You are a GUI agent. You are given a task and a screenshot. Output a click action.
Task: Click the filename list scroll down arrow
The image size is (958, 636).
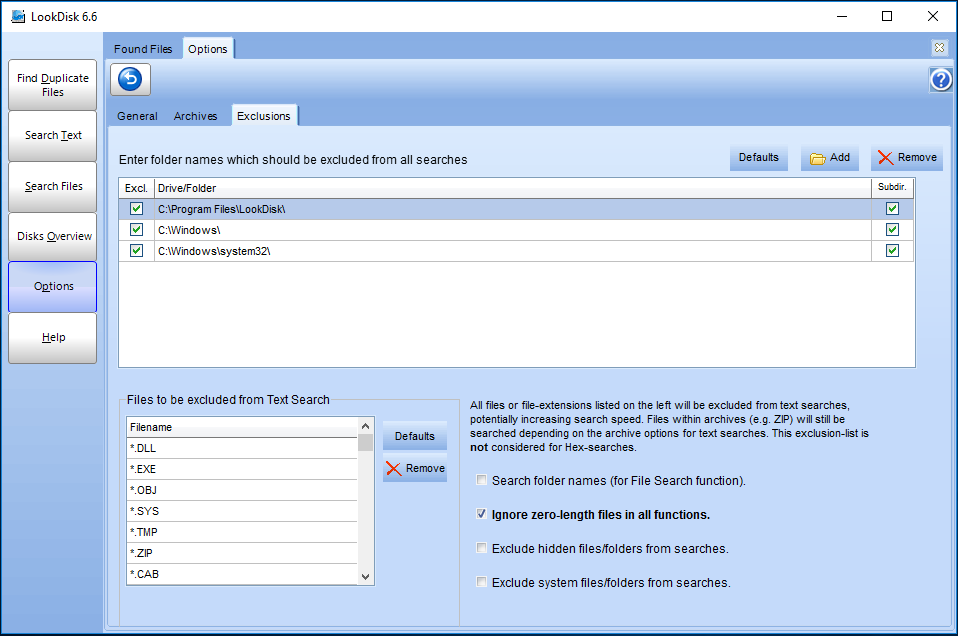[365, 577]
